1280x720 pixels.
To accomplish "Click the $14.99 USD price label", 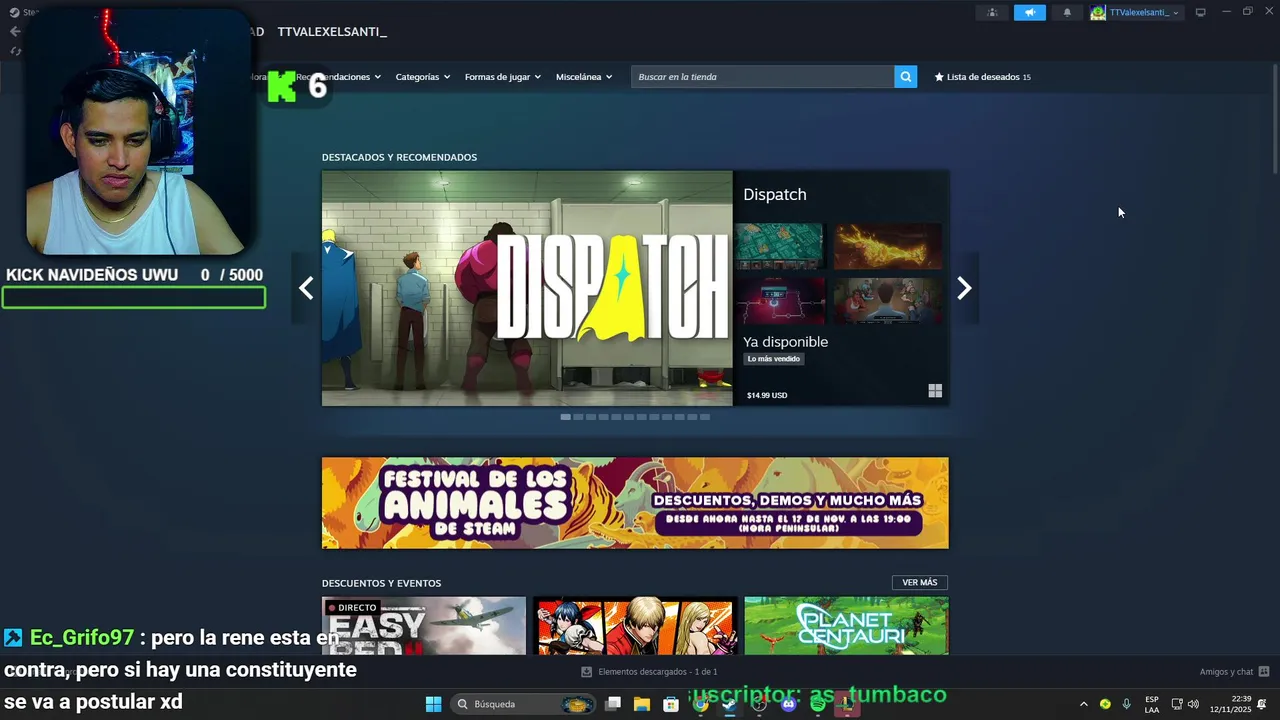I will pyautogui.click(x=767, y=395).
